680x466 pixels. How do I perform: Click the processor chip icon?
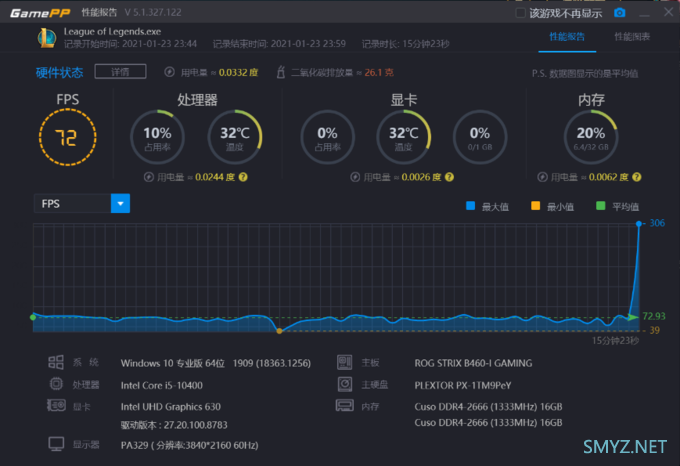coord(56,384)
